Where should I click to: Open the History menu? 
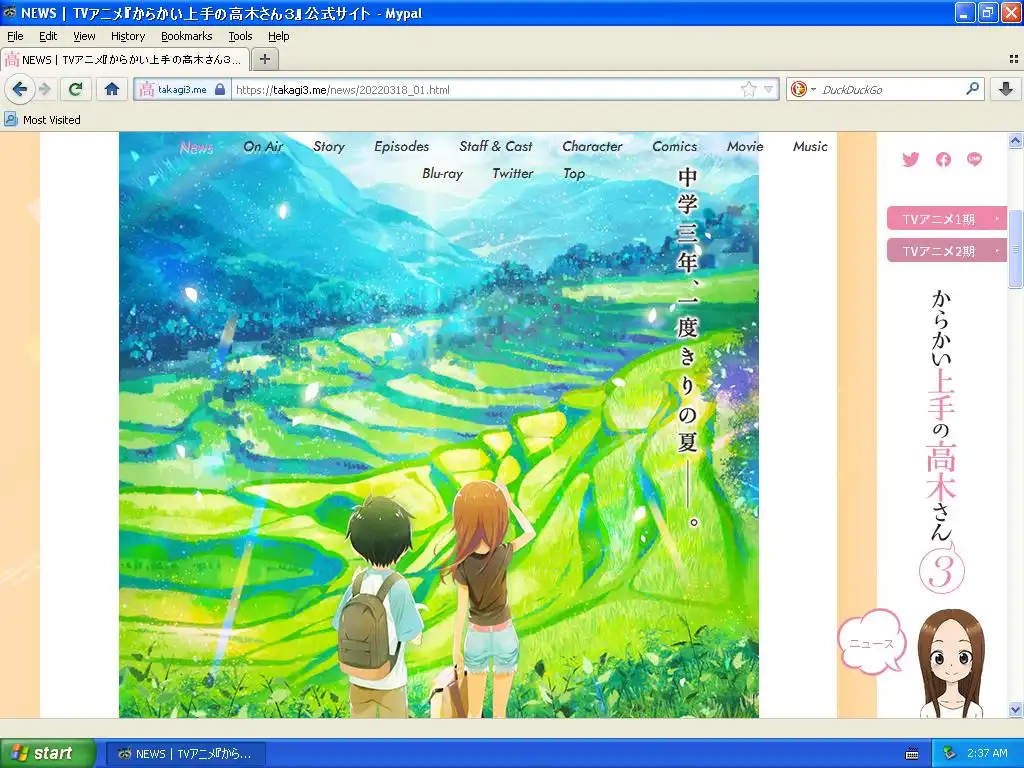coord(127,37)
